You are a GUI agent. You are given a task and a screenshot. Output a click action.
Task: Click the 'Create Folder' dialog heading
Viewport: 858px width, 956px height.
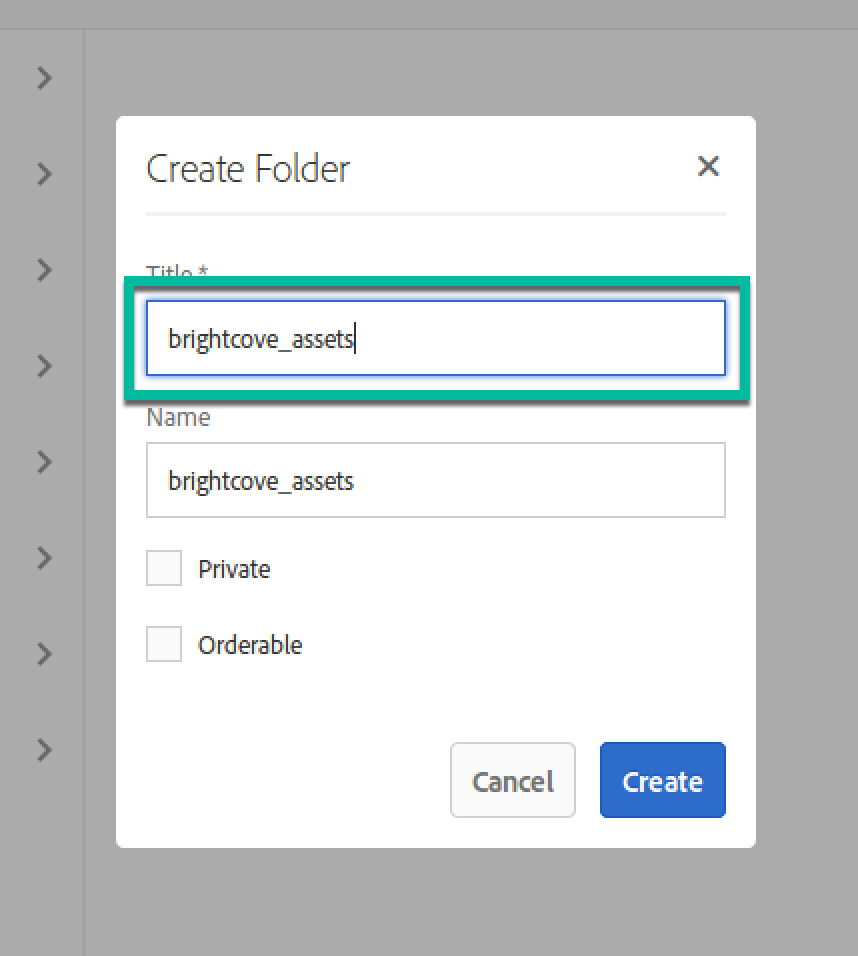248,168
